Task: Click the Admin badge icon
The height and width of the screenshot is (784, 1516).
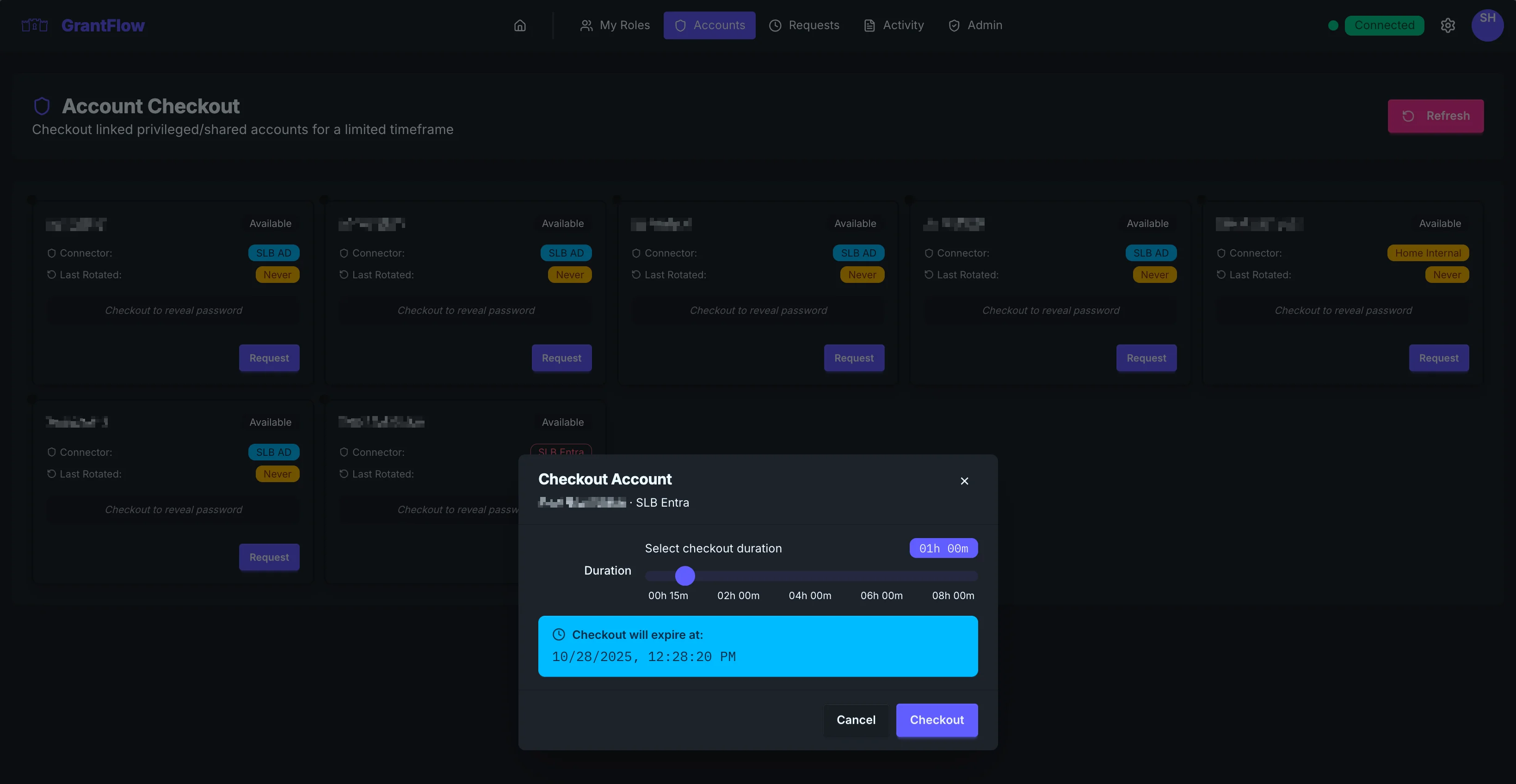Action: (x=954, y=25)
